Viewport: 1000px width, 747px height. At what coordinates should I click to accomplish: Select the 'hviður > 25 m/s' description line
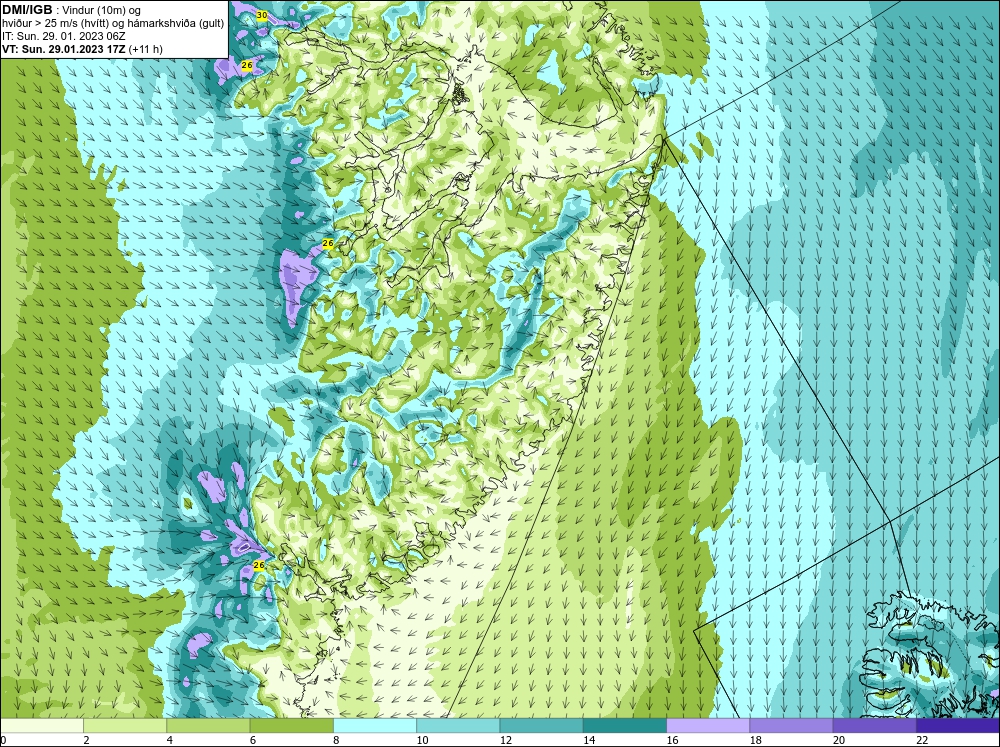coord(113,23)
